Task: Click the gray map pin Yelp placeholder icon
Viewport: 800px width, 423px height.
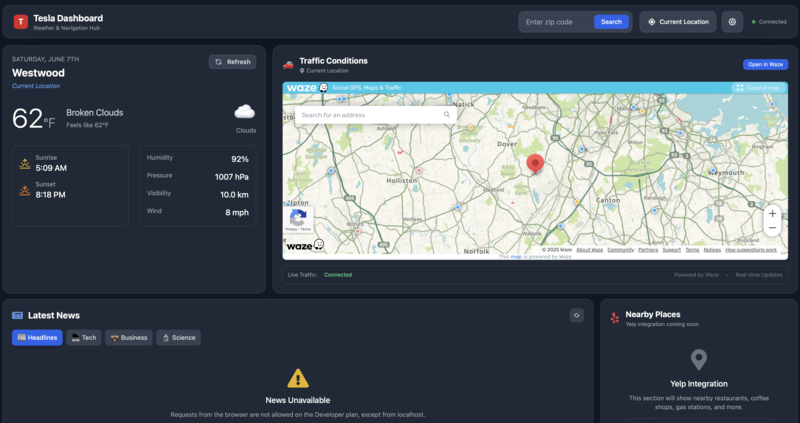Action: (698, 360)
